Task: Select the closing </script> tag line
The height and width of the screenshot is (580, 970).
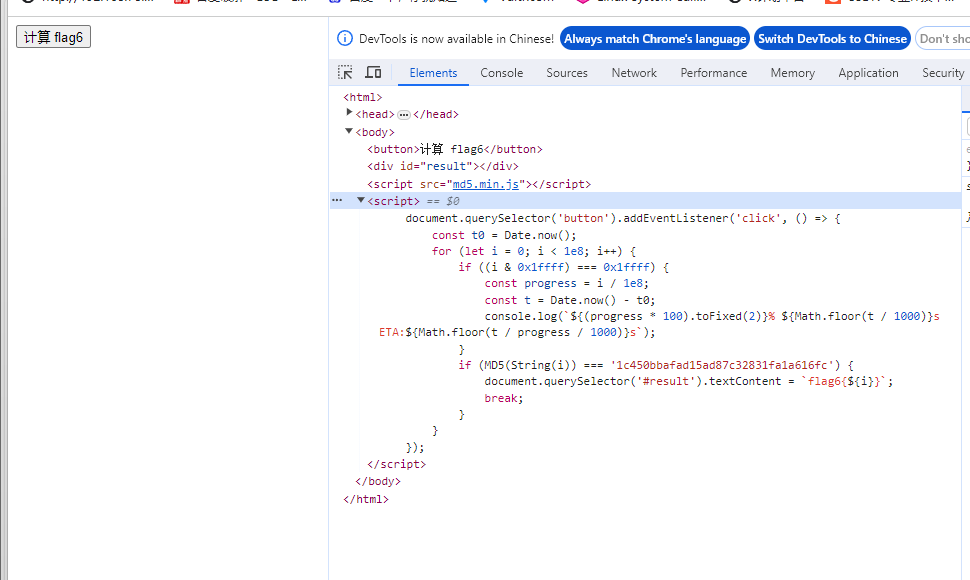Action: click(397, 464)
